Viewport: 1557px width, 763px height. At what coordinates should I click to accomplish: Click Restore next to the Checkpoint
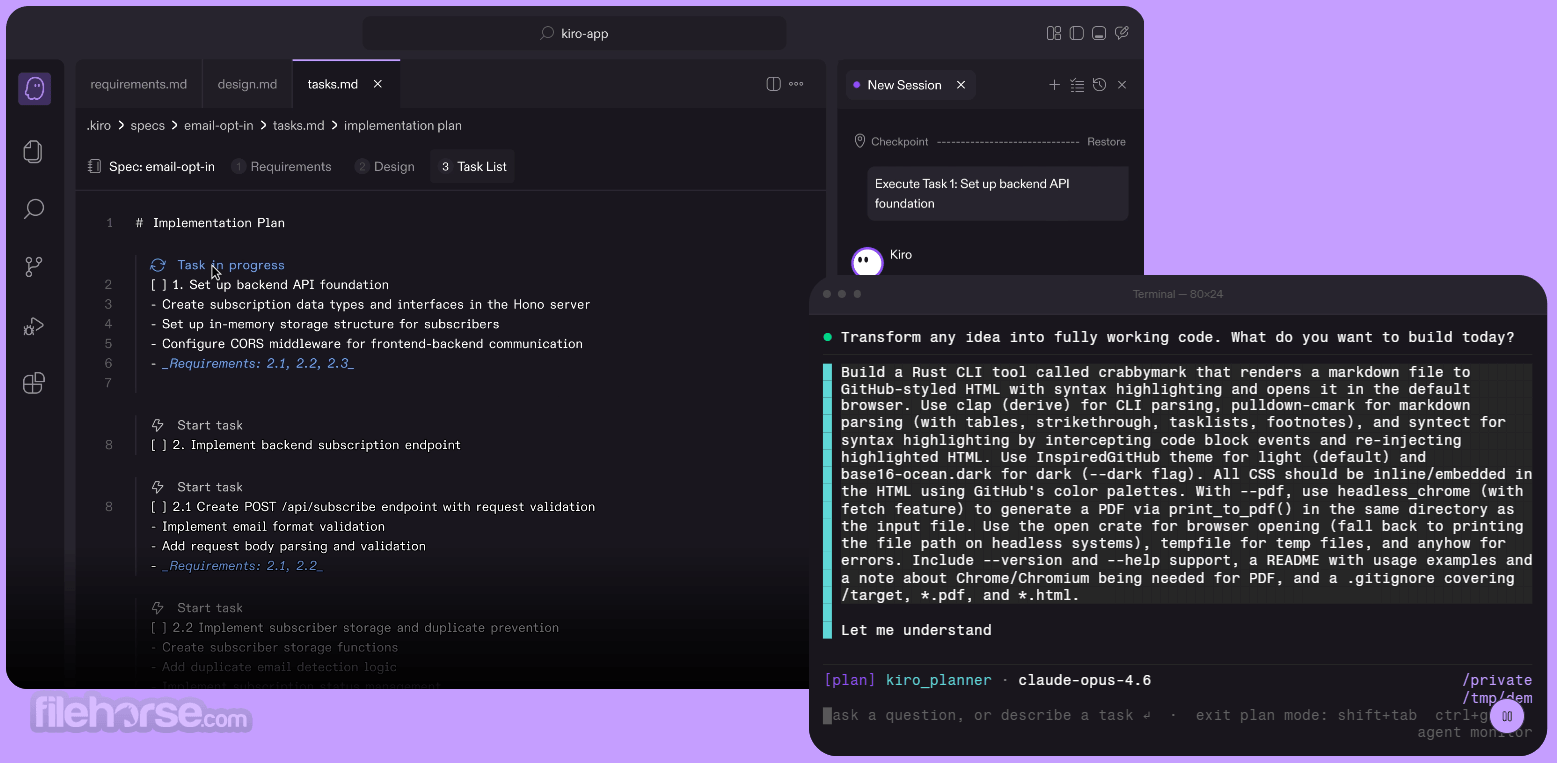[x=1106, y=142]
